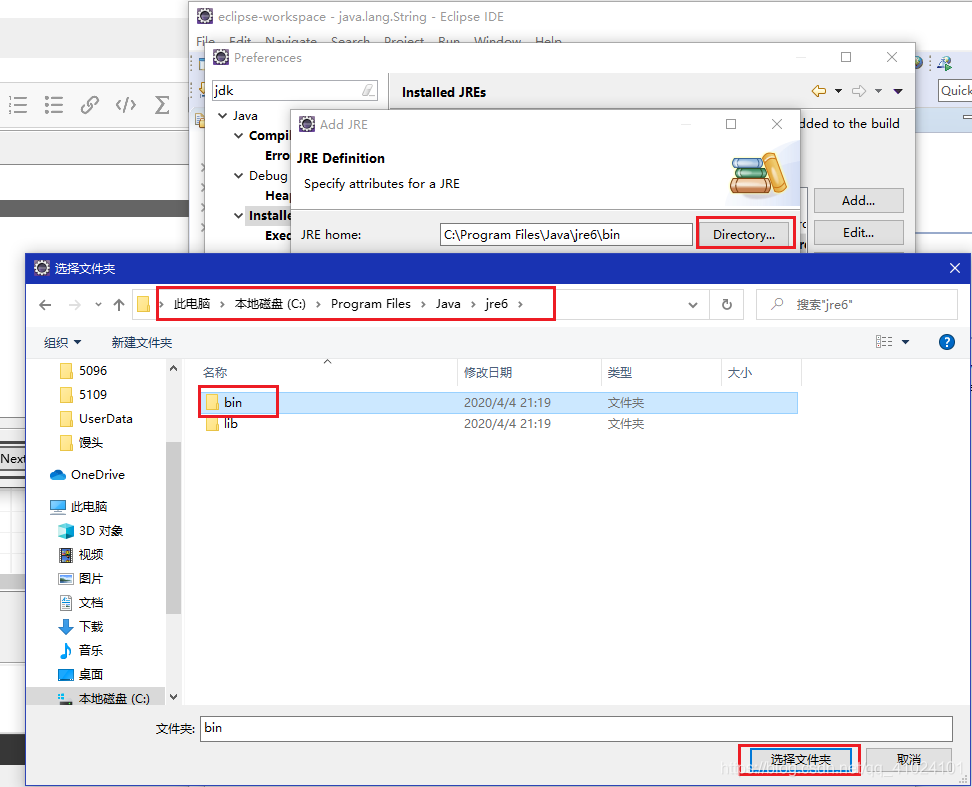Click Java in address breadcrumb
Screen dimensions: 972x787
[448, 304]
